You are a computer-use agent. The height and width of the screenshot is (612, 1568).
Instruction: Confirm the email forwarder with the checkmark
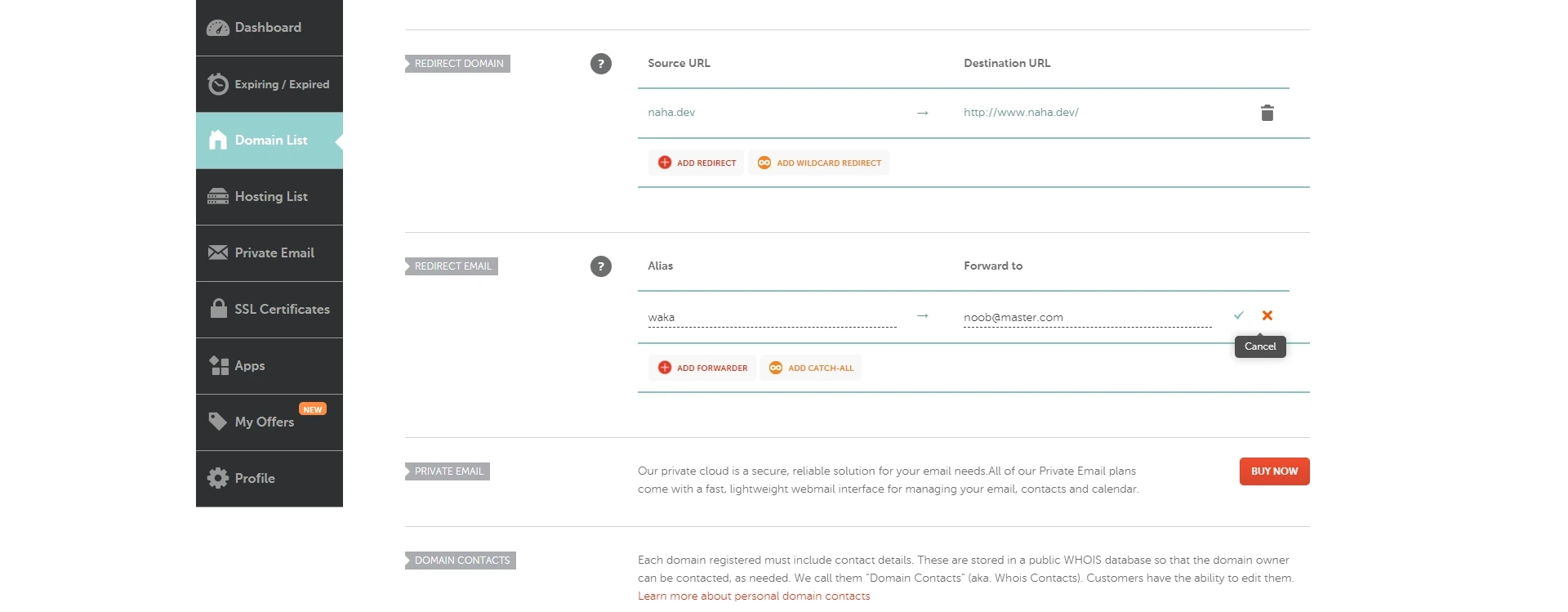tap(1239, 315)
